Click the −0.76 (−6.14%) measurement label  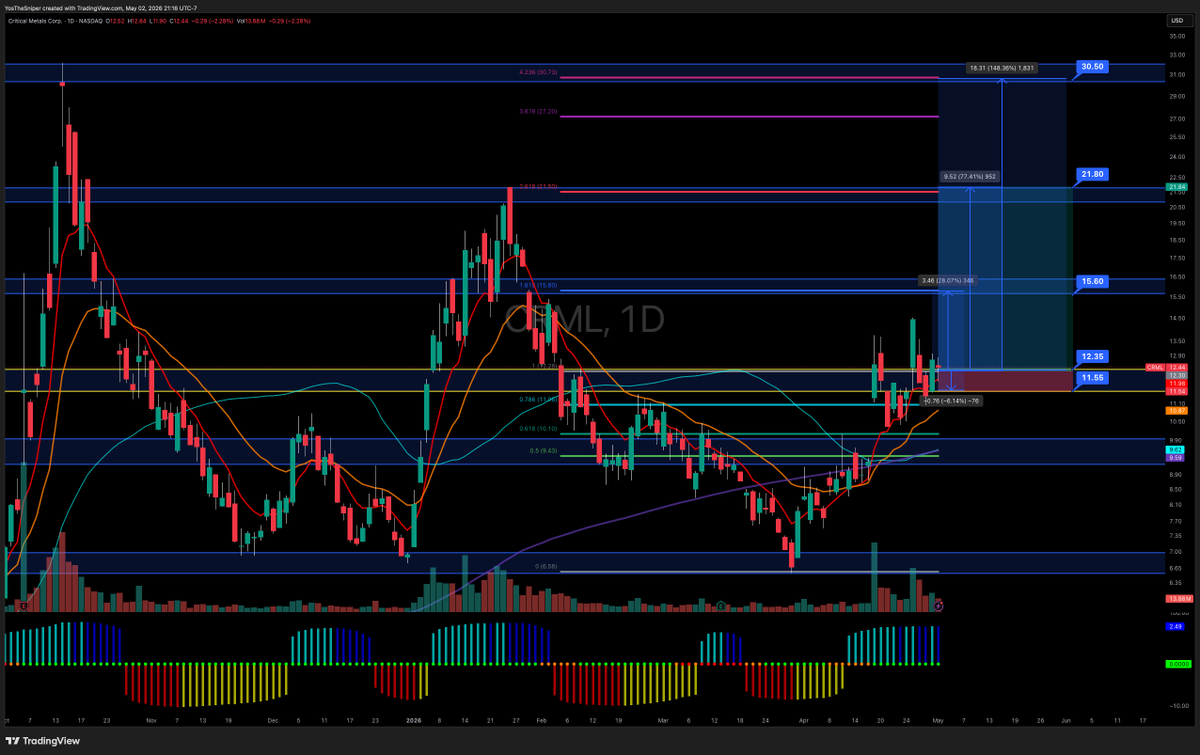coord(951,400)
